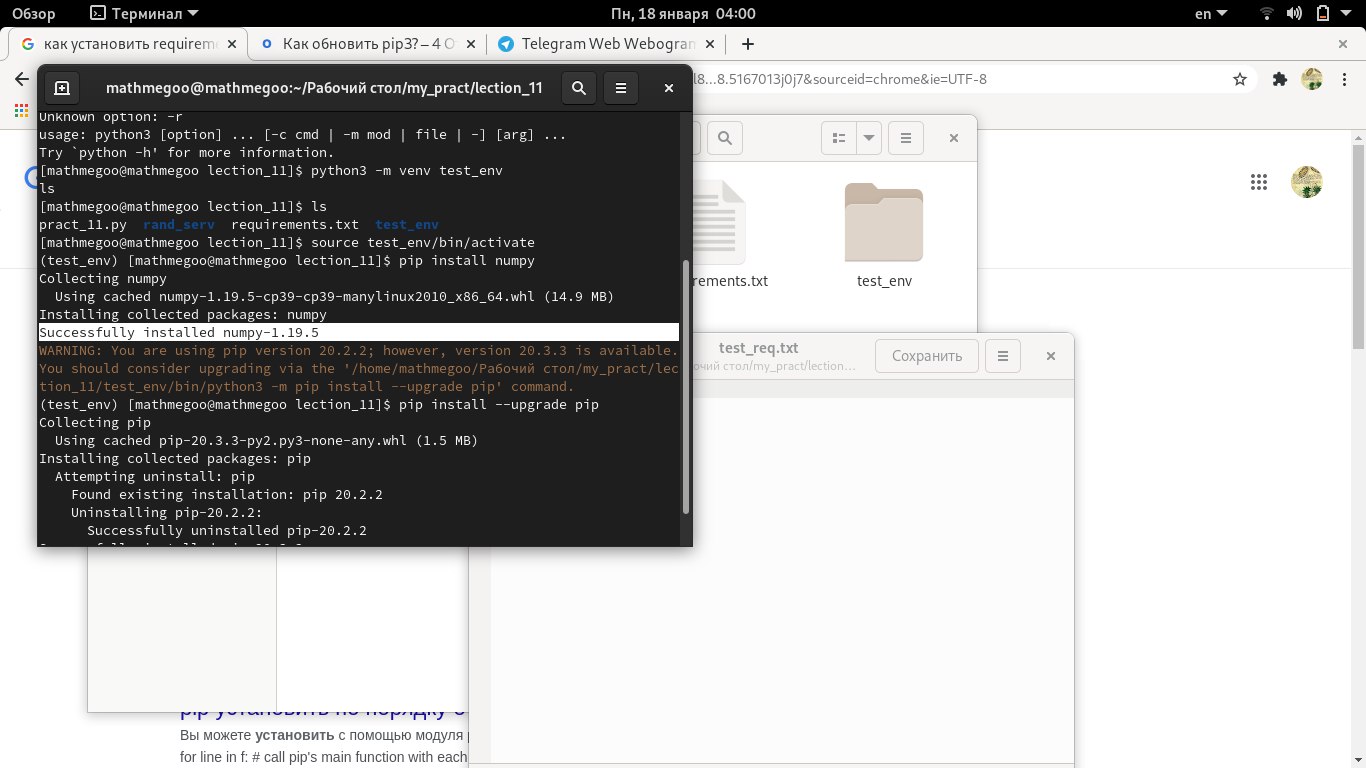
Task: Click the terminal window scrollbar
Action: tap(686, 388)
